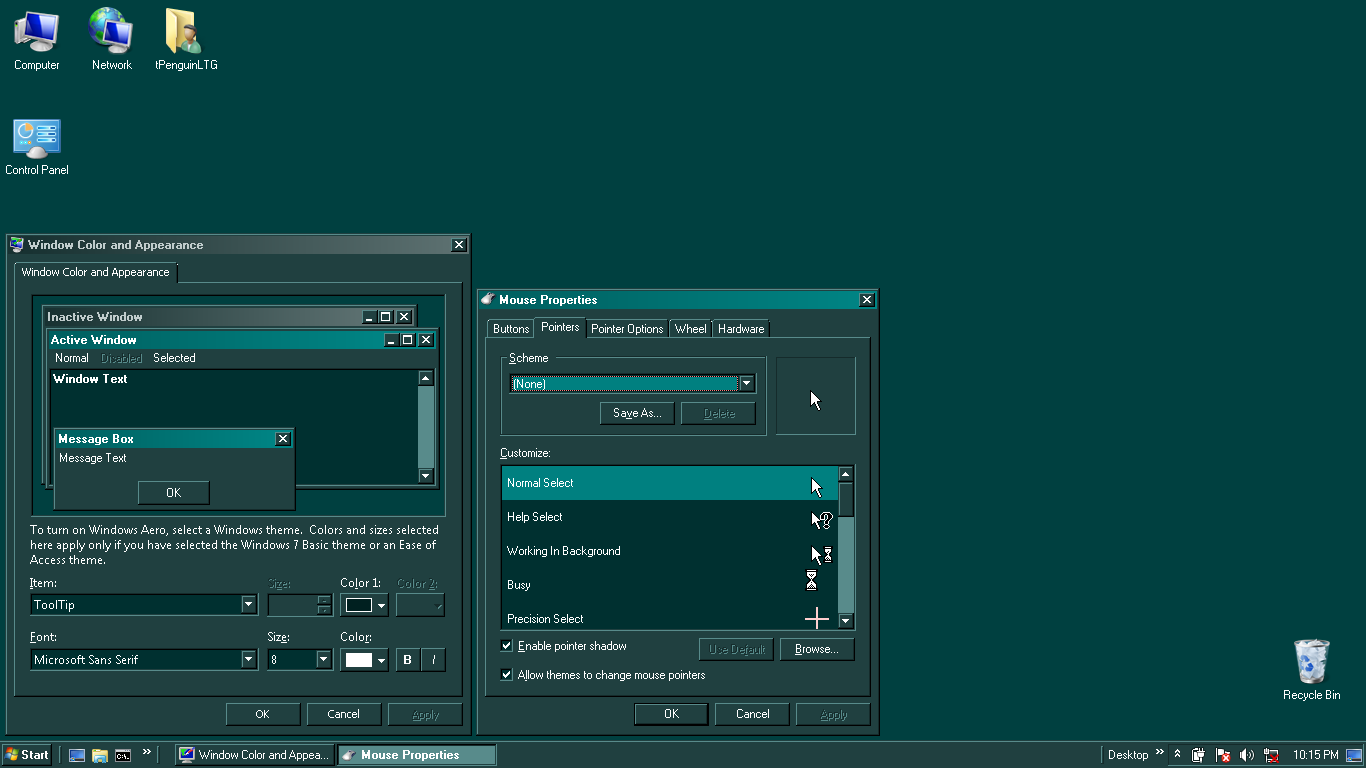Open the pointer Scheme dropdown
The width and height of the screenshot is (1366, 768).
(x=747, y=383)
